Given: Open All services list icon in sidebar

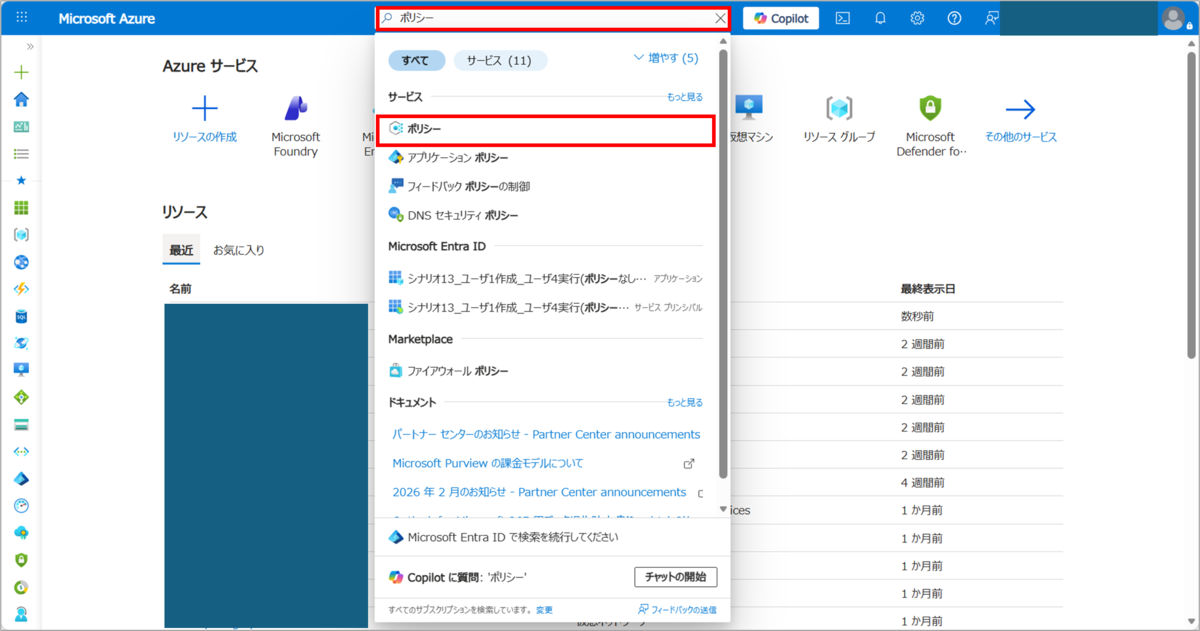Looking at the screenshot, I should pyautogui.click(x=21, y=154).
